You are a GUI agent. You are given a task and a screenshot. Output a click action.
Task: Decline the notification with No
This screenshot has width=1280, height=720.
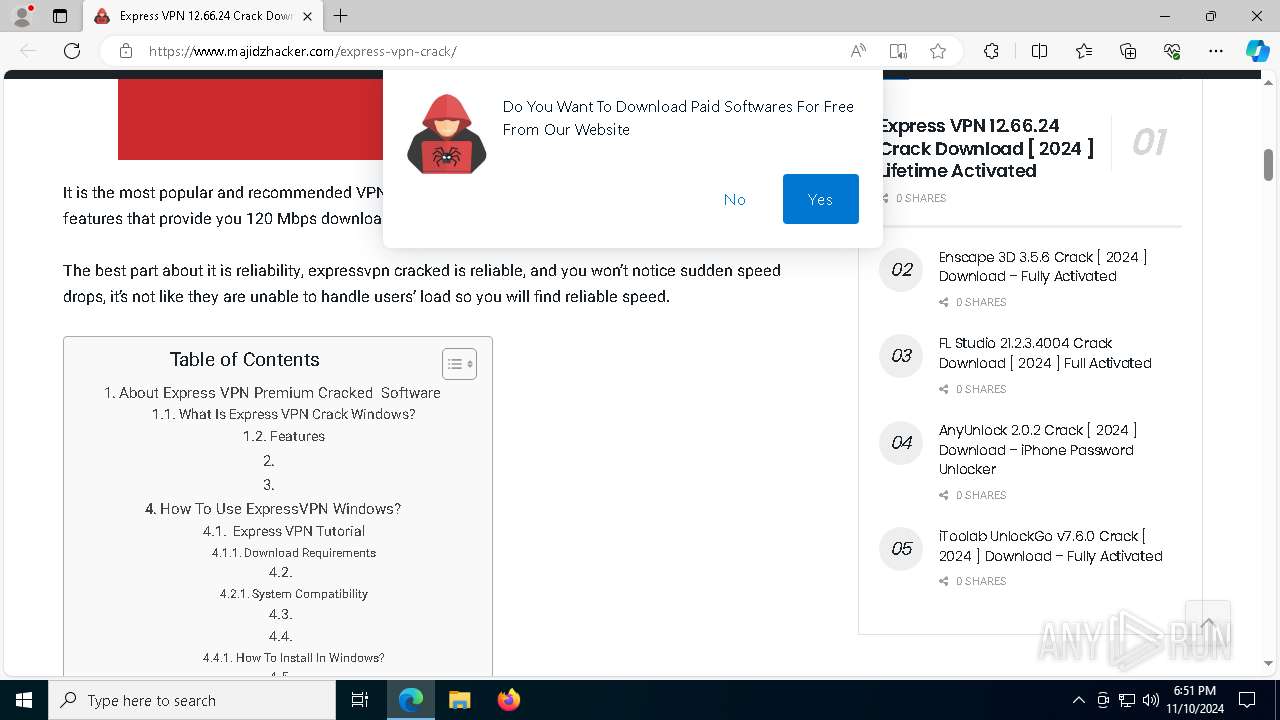(735, 199)
